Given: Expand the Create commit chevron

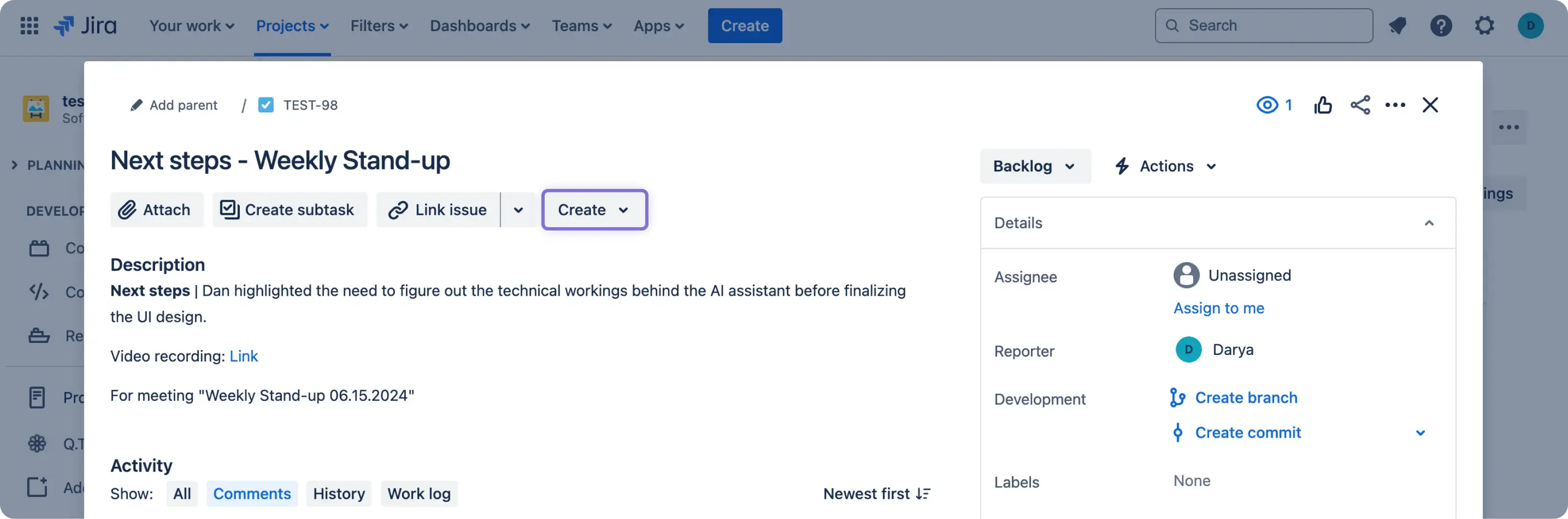Looking at the screenshot, I should [x=1421, y=432].
